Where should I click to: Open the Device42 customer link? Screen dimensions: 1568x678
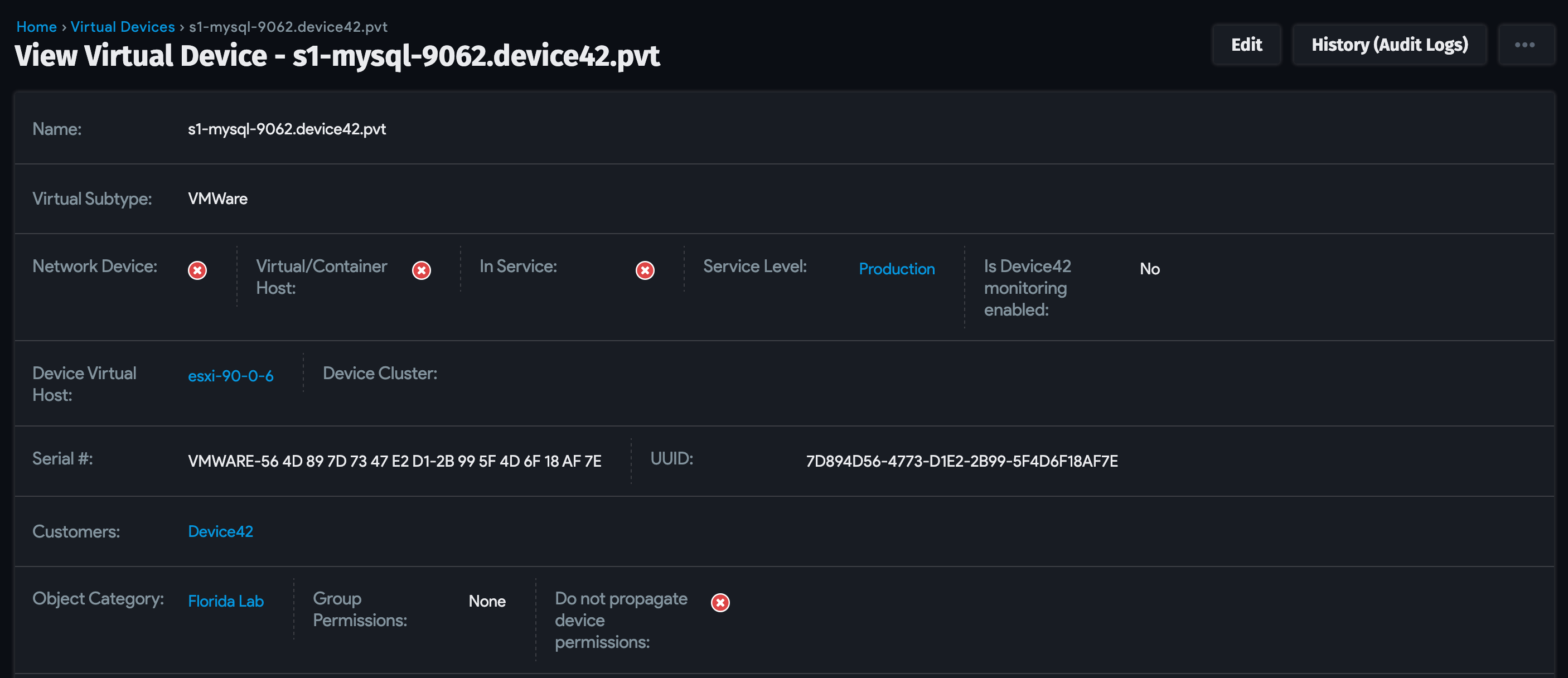tap(220, 531)
